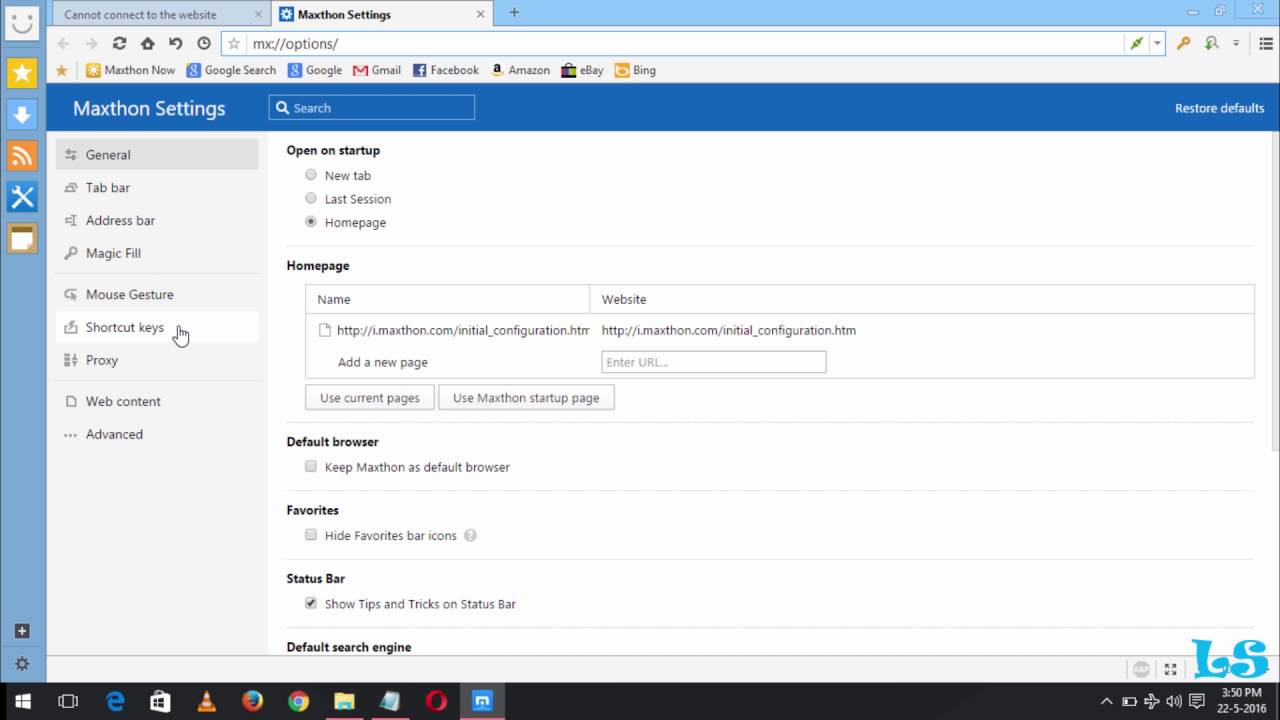The width and height of the screenshot is (1280, 720).
Task: Click the Favorites bar star icon
Action: (x=61, y=70)
